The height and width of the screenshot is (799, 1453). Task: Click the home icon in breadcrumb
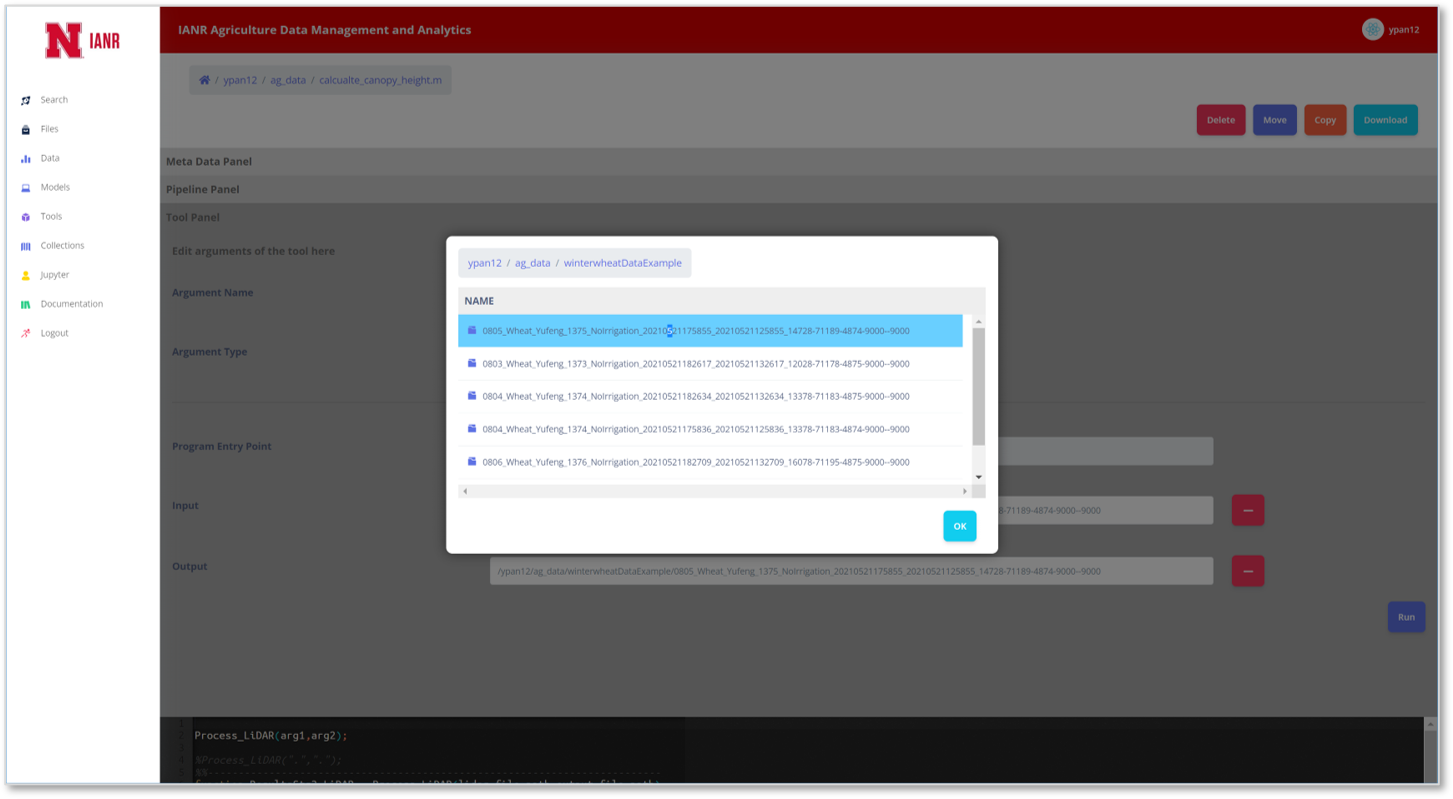pyautogui.click(x=204, y=80)
